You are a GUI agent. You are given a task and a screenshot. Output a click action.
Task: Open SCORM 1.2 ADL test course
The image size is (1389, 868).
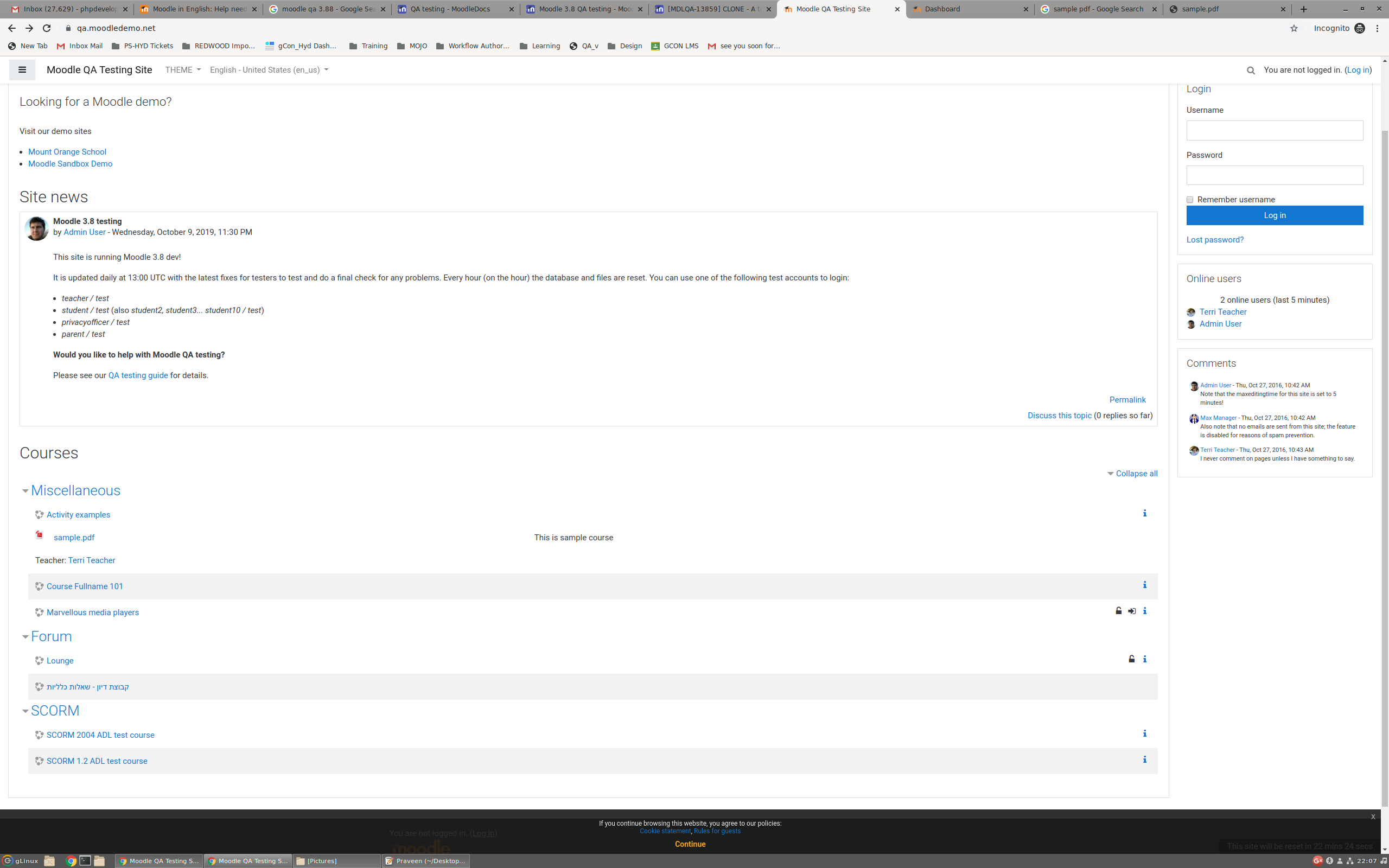(97, 761)
